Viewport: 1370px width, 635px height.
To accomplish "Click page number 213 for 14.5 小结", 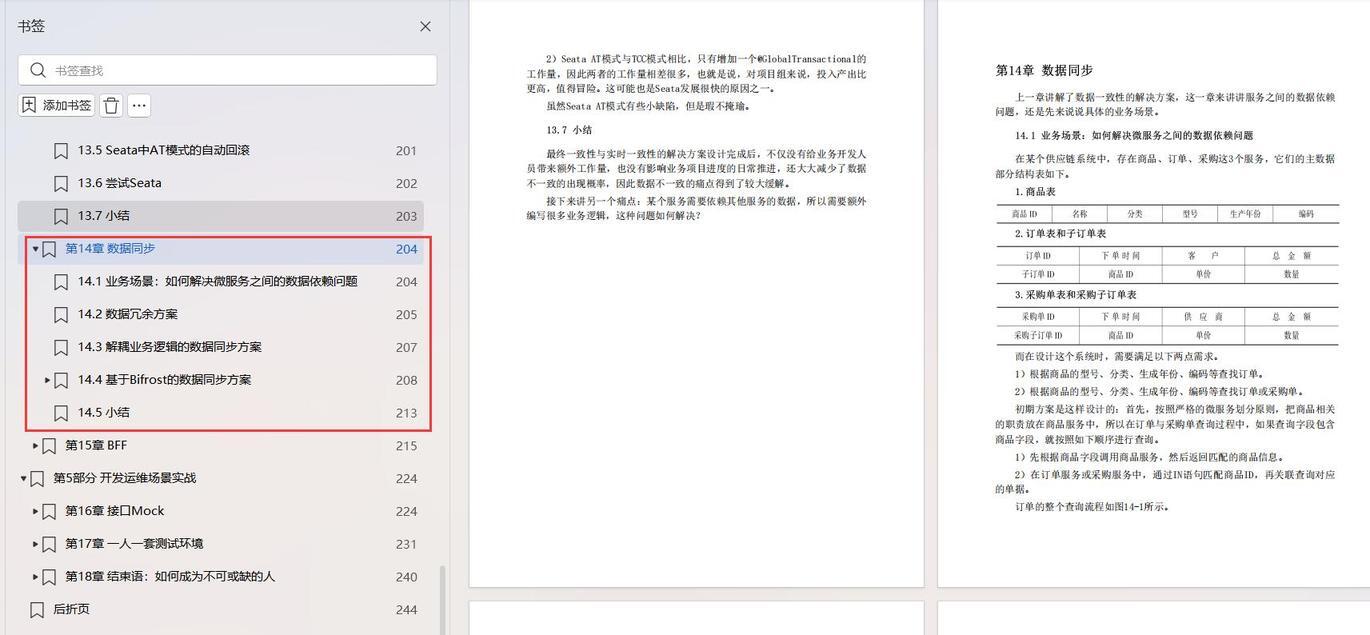I will pyautogui.click(x=406, y=413).
